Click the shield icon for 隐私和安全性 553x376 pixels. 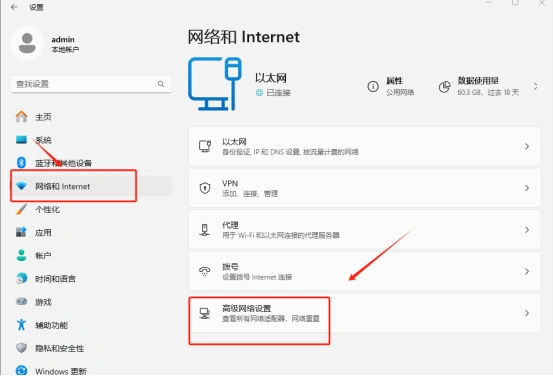pos(22,348)
